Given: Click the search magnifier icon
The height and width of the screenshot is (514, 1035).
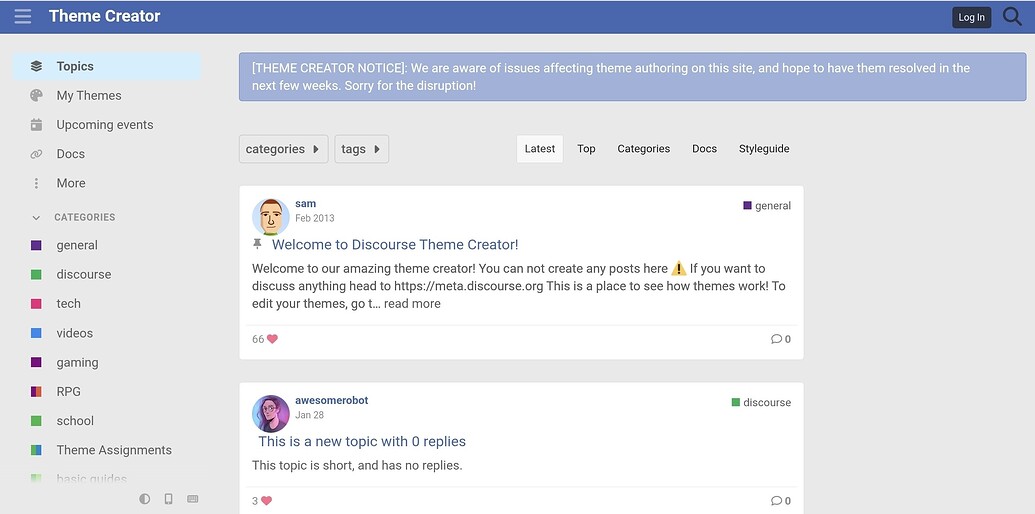Looking at the screenshot, I should 1011,16.
